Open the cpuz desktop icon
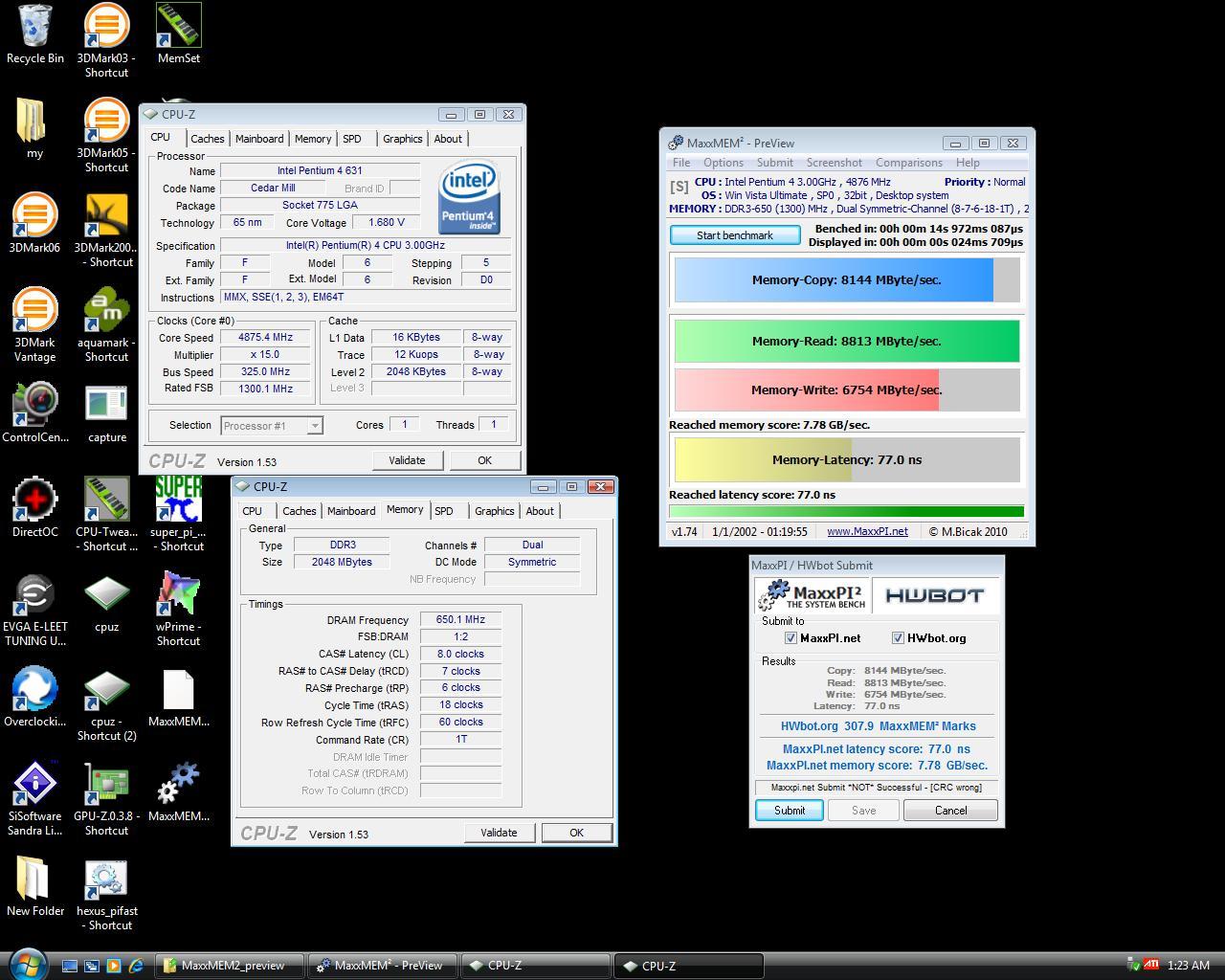The height and width of the screenshot is (980, 1225). point(106,602)
